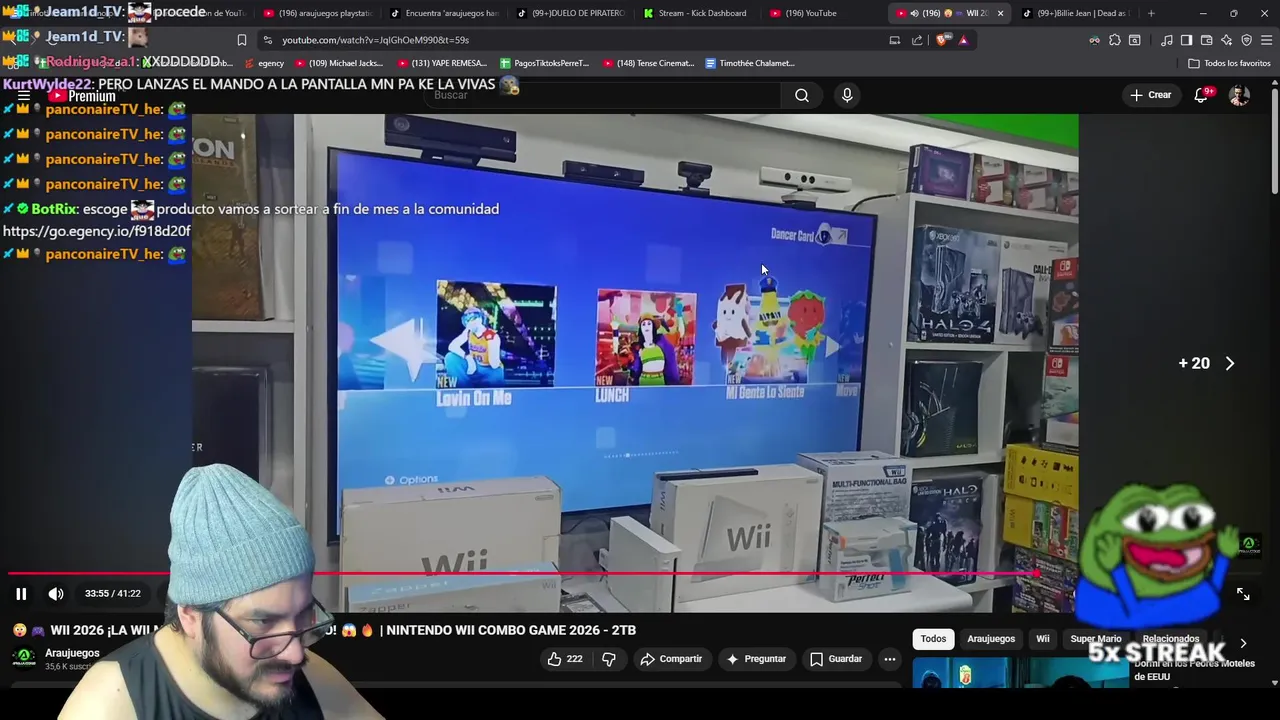The image size is (1280, 720).
Task: Activate voice search microphone icon
Action: click(x=847, y=95)
